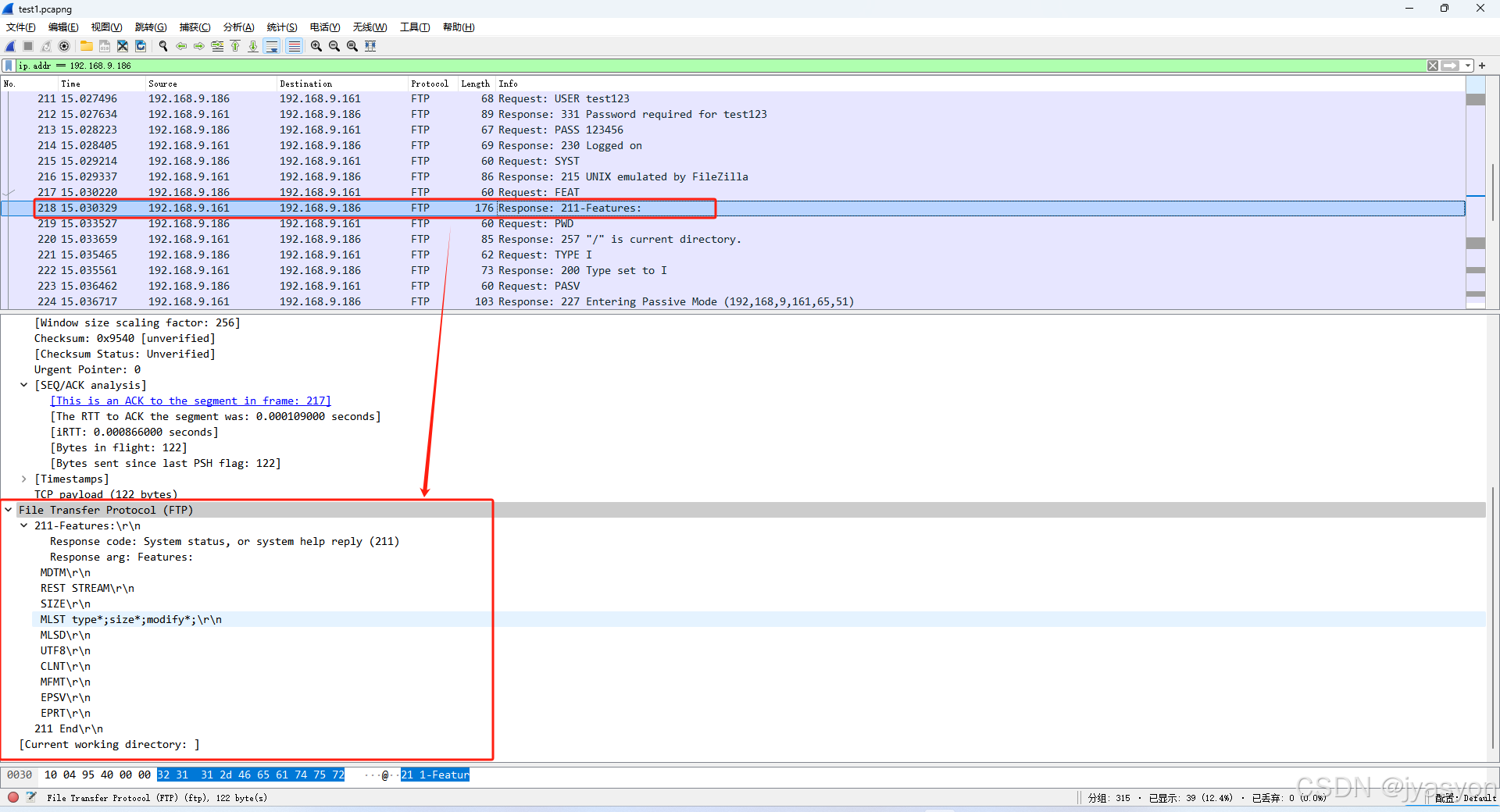The image size is (1500, 812).
Task: Expand the Timestamps tree item
Action: (23, 479)
